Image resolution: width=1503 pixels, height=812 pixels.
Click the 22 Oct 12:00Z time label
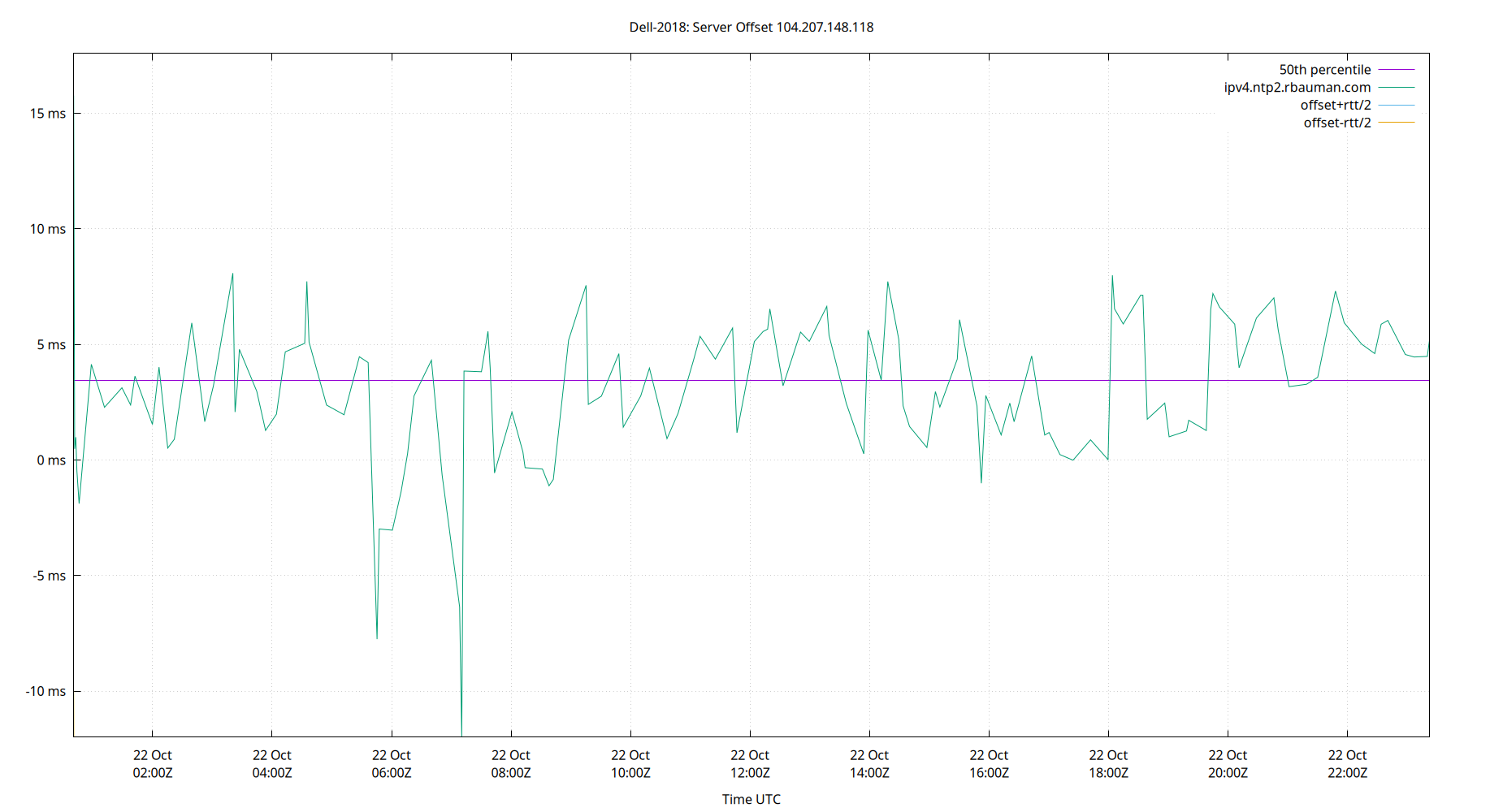(x=750, y=764)
